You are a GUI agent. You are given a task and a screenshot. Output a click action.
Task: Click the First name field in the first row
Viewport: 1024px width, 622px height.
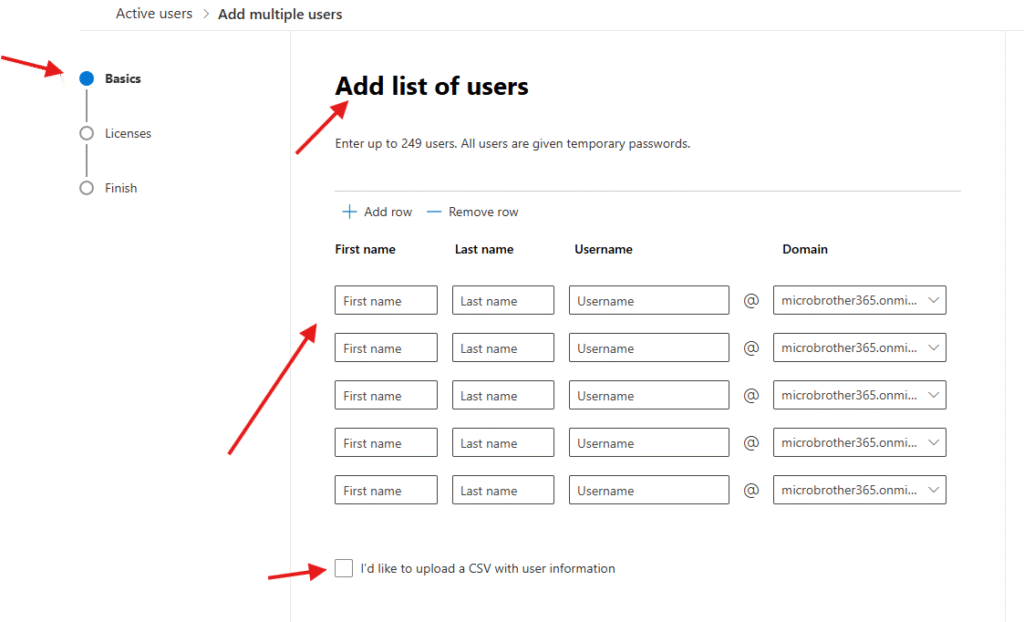[x=386, y=301]
